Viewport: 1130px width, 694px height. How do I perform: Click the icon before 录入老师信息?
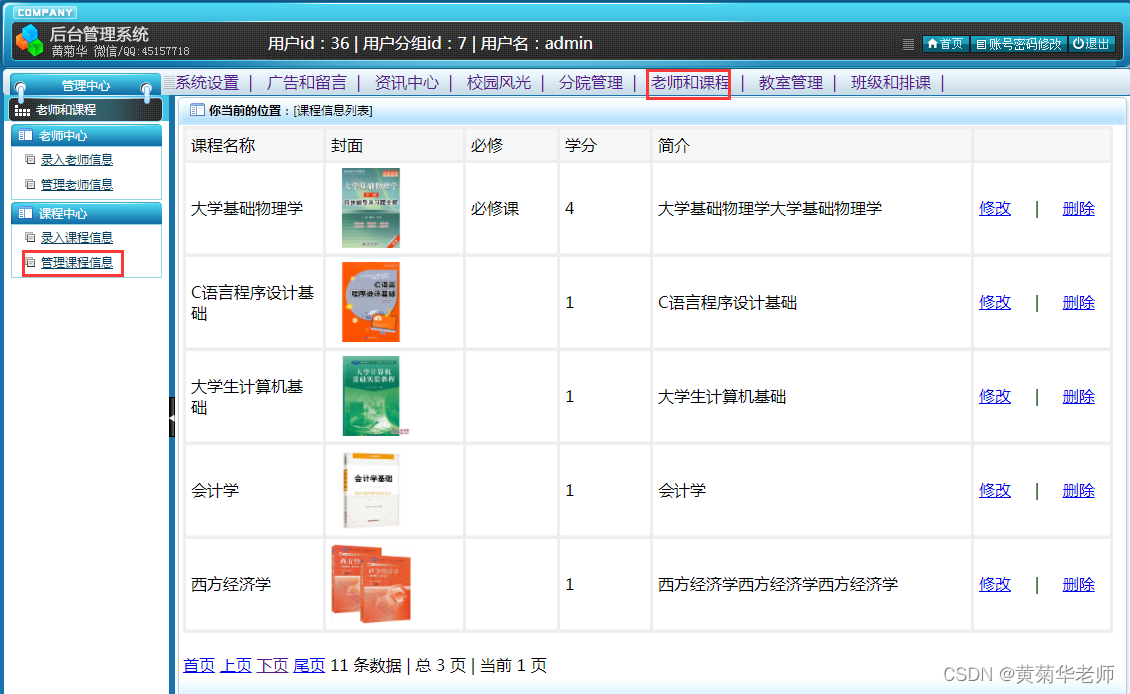(x=30, y=159)
